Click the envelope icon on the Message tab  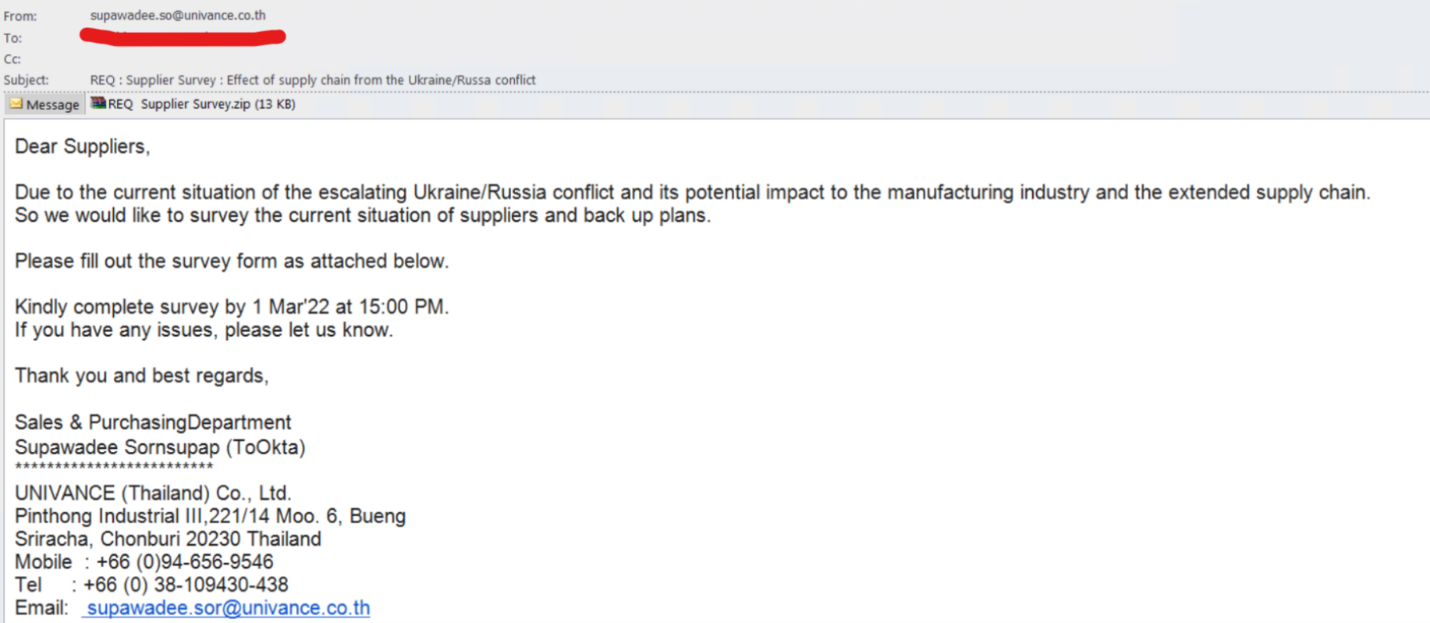tap(16, 104)
